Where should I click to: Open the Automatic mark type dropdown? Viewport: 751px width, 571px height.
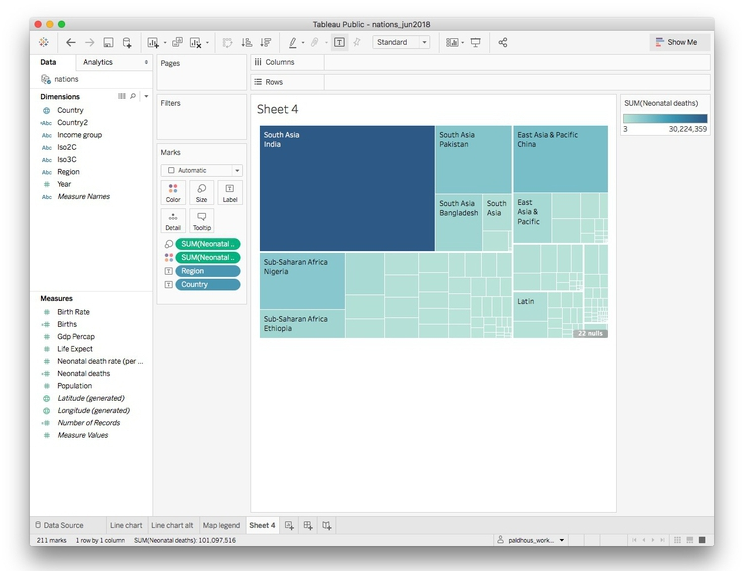click(x=202, y=171)
